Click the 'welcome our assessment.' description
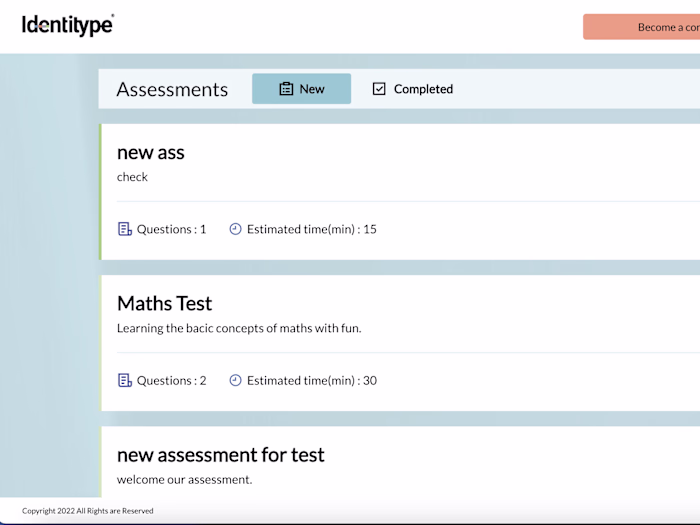This screenshot has height=525, width=700. coord(185,479)
